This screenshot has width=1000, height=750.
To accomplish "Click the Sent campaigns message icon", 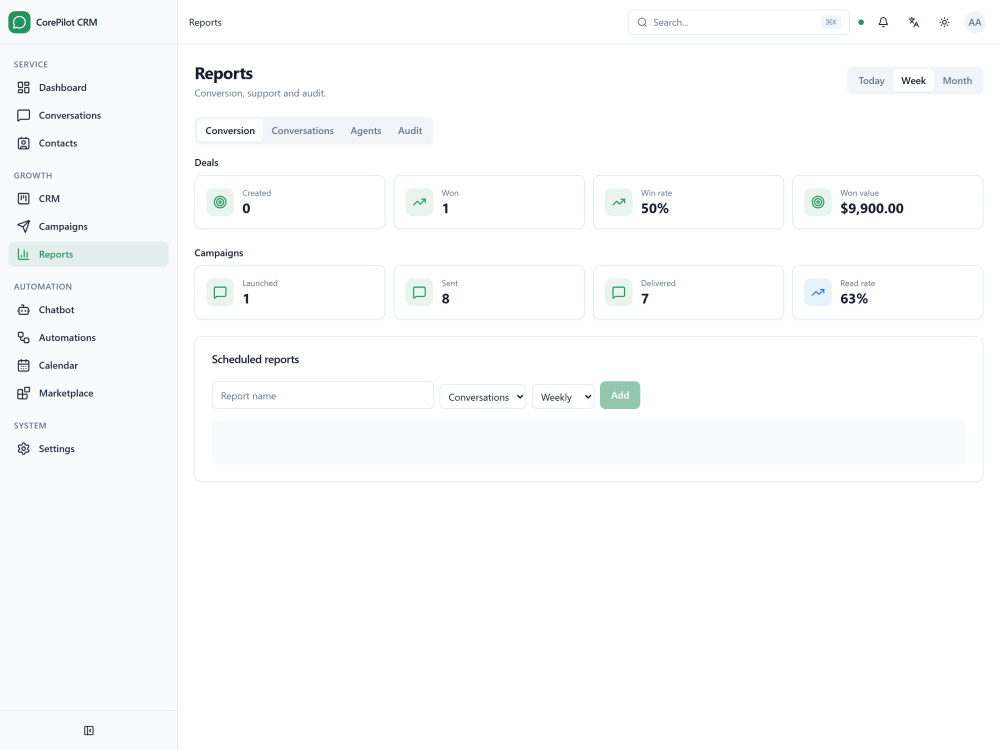I will pos(419,293).
